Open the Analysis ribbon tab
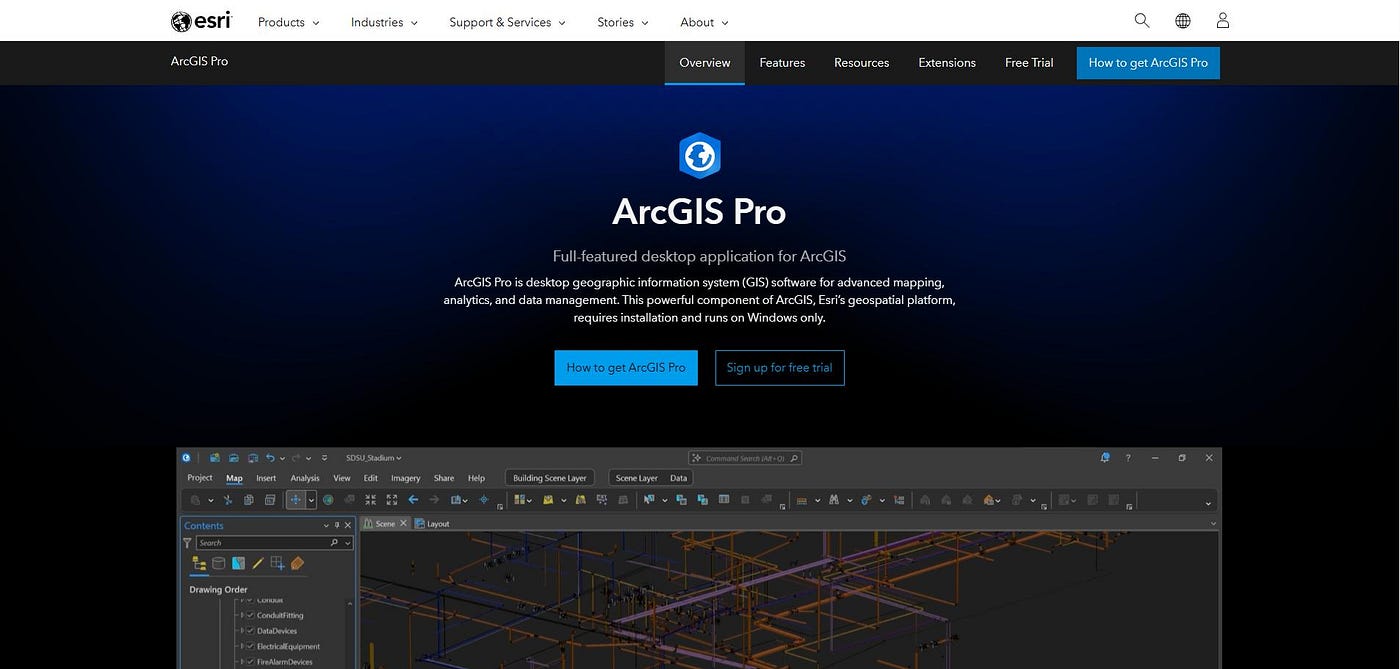1400x669 pixels. point(305,478)
